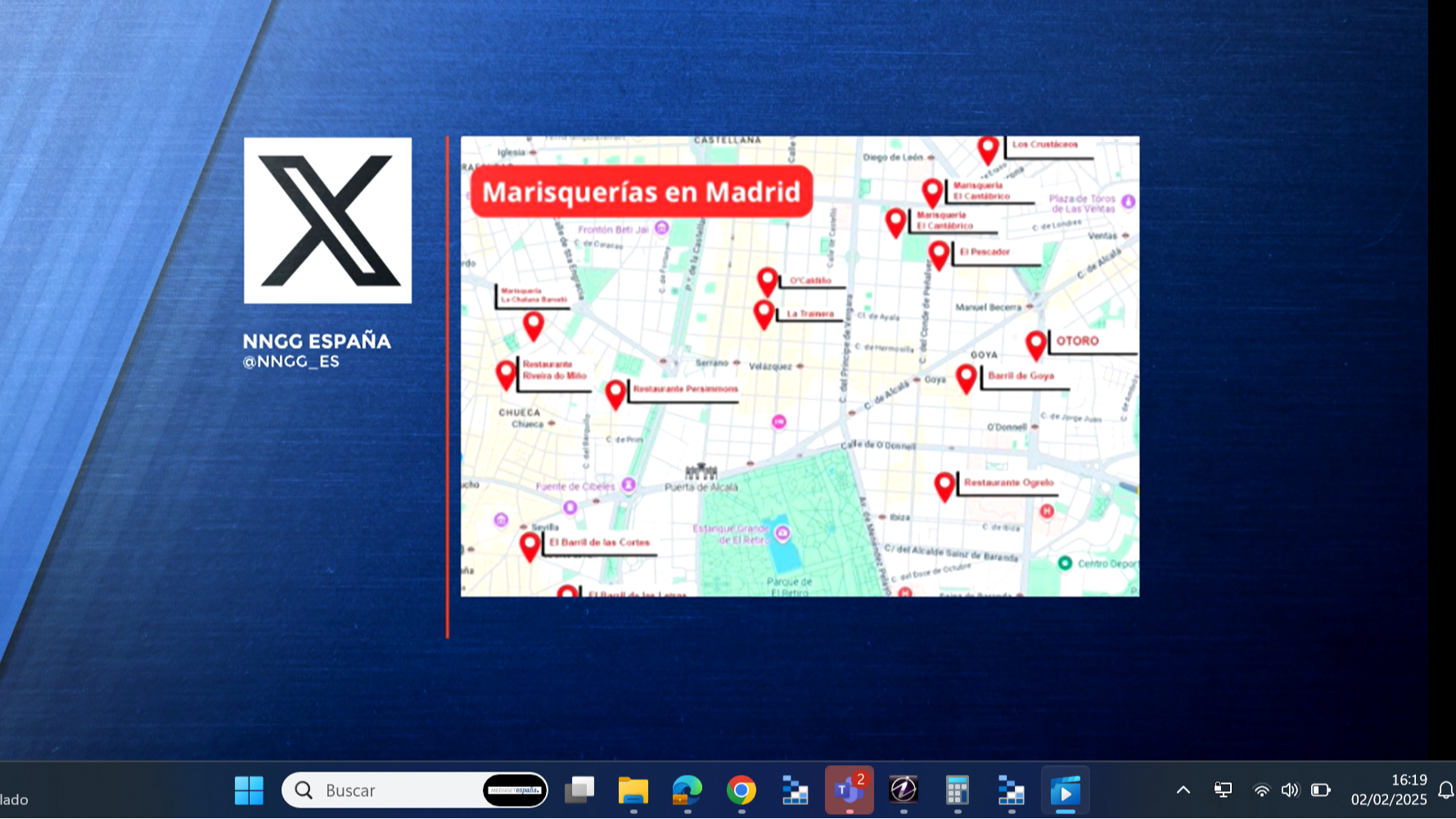Open Wi-Fi network settings in tray

1261,790
